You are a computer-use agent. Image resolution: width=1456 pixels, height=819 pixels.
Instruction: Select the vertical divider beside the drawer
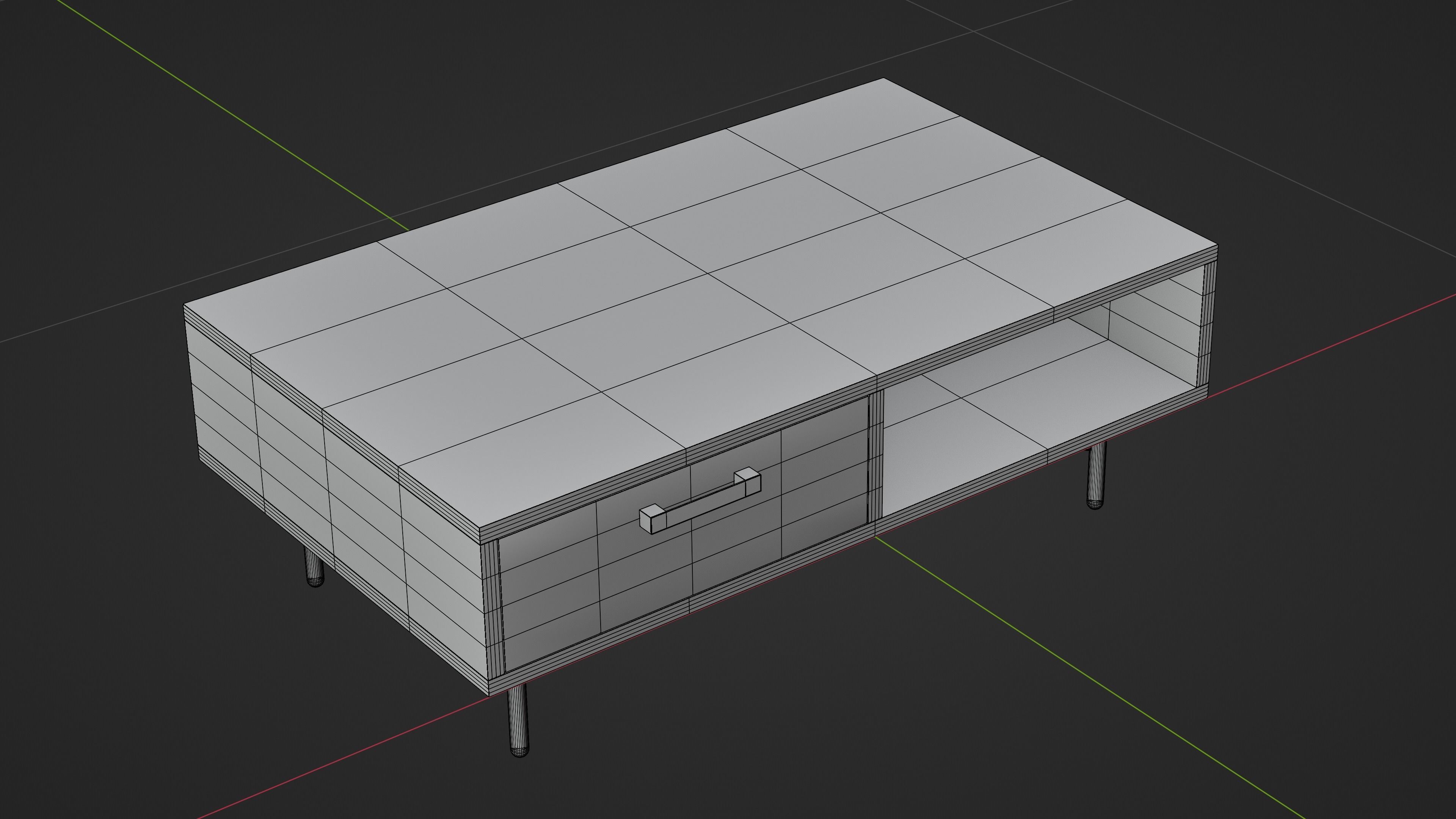pyautogui.click(x=876, y=455)
